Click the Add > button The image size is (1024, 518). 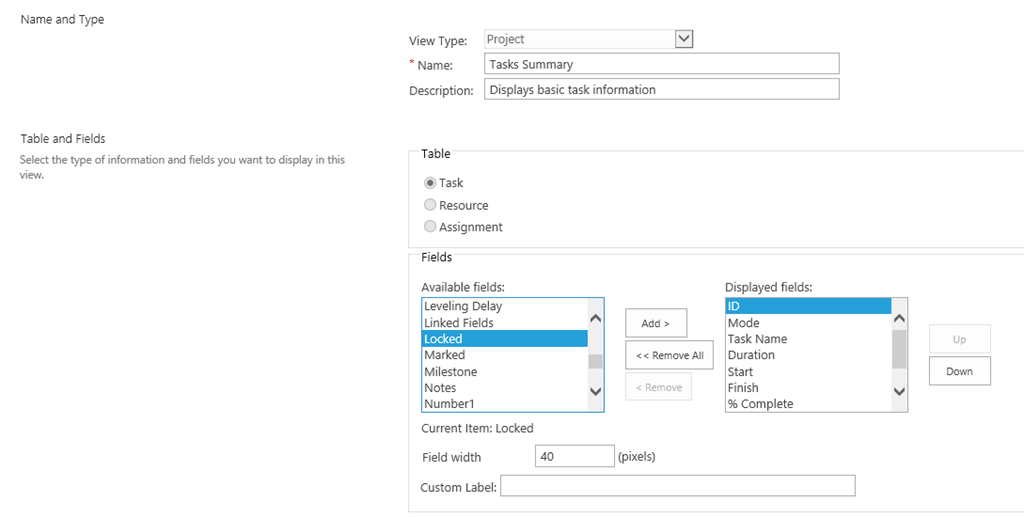coord(656,323)
